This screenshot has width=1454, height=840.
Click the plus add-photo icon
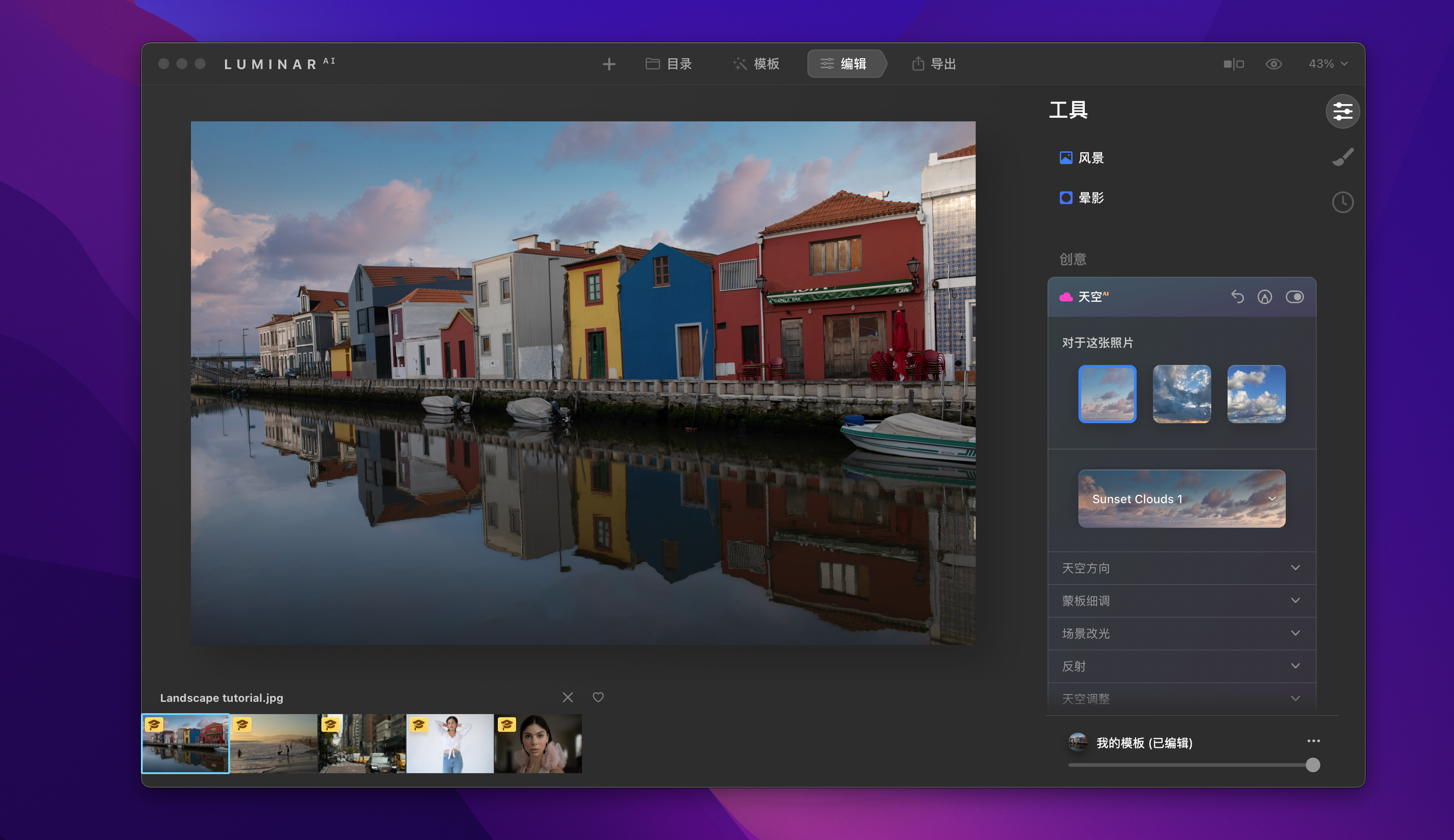point(609,64)
